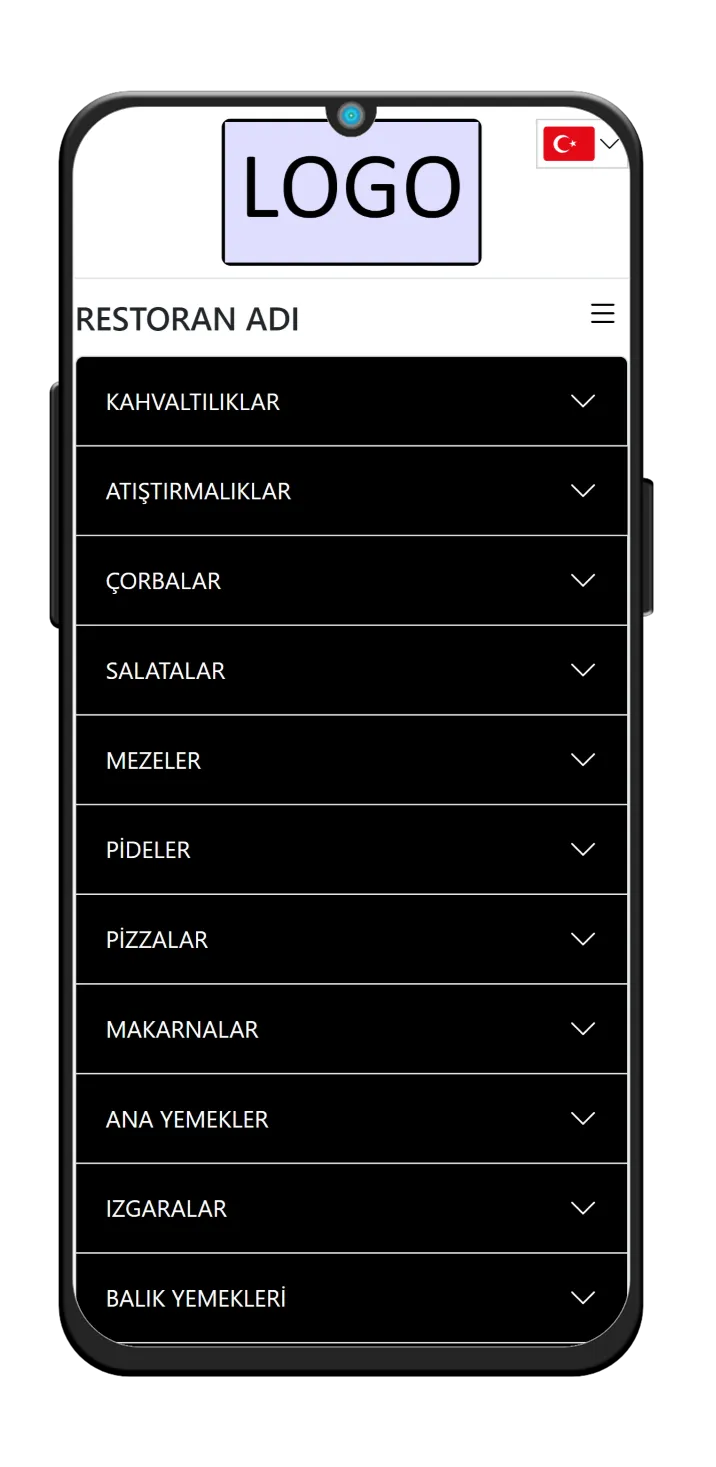Open the hamburger menu icon
The height and width of the screenshot is (1467, 716).
[x=603, y=313]
